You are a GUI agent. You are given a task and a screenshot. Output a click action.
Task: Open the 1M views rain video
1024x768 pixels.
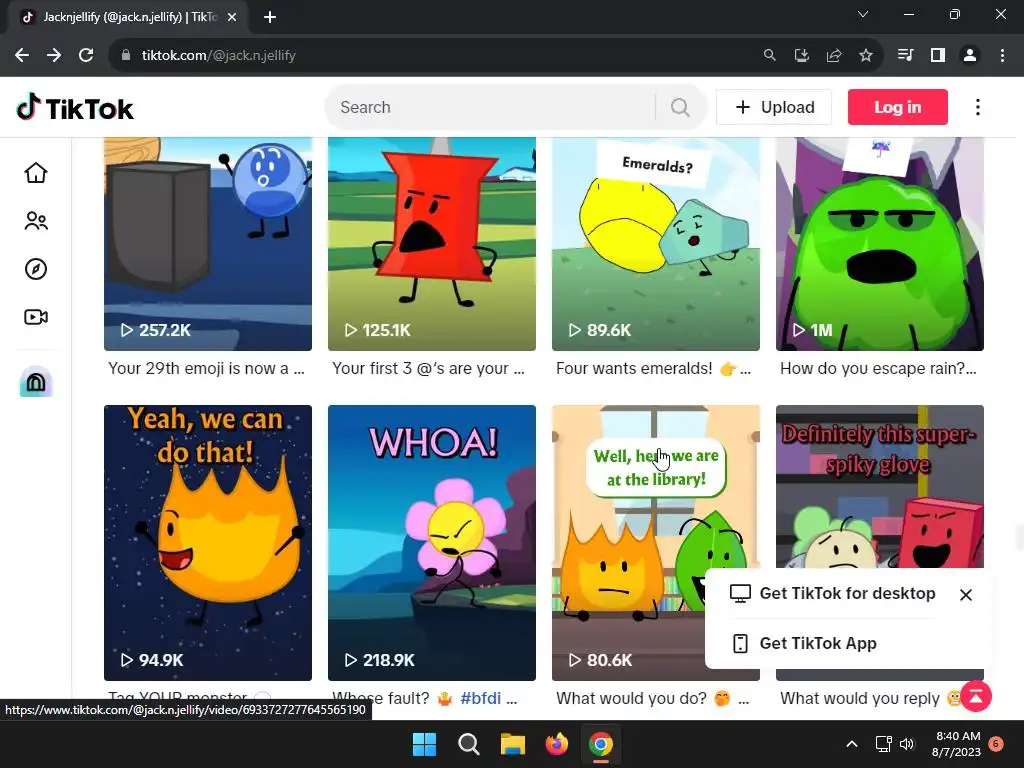point(880,244)
